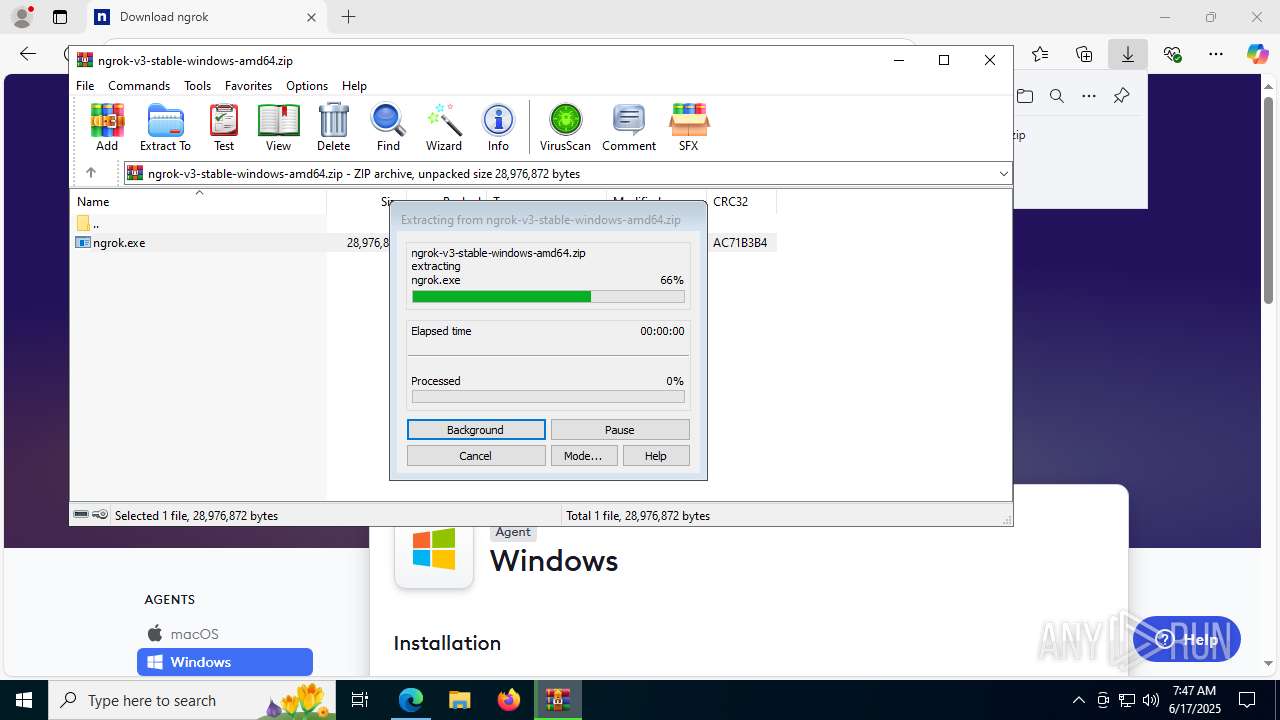Image resolution: width=1280 pixels, height=720 pixels.
Task: Cancel the extraction
Action: (x=476, y=456)
